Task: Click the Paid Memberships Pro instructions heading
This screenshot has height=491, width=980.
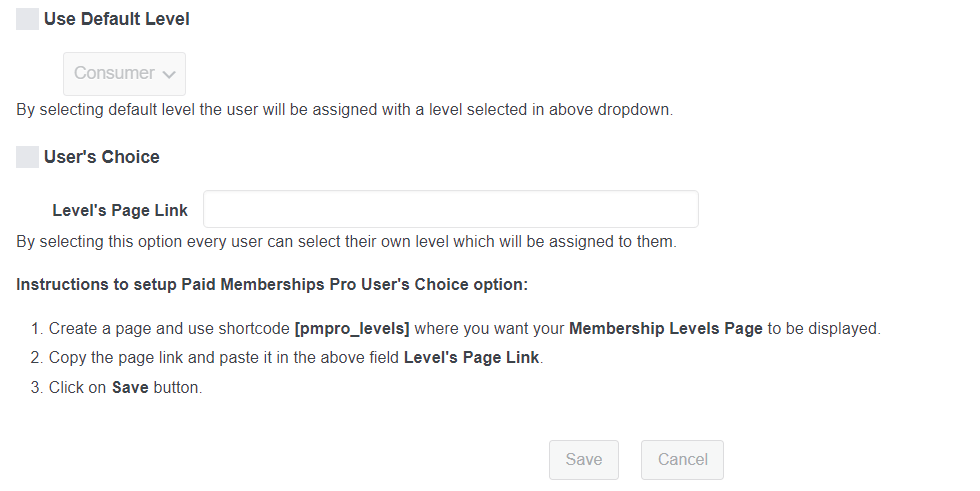Action: [x=271, y=285]
